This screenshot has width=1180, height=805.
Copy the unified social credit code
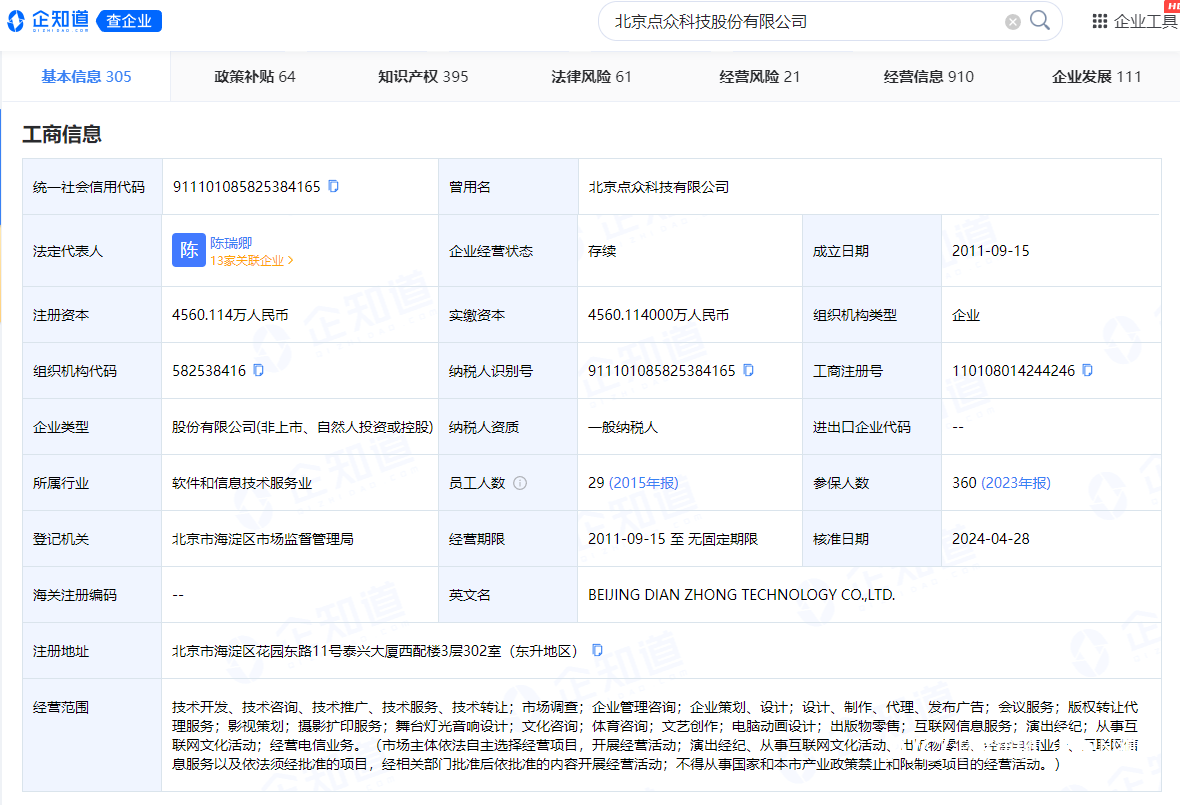point(334,186)
